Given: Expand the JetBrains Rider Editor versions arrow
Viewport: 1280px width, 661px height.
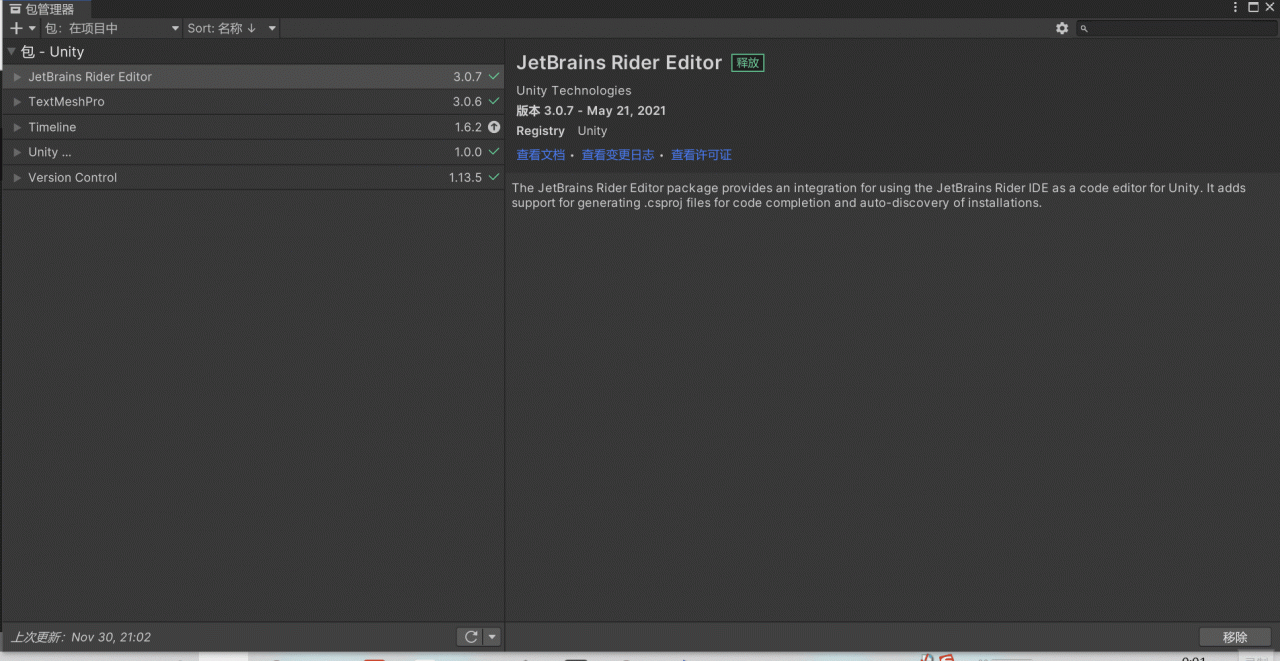Looking at the screenshot, I should [17, 77].
